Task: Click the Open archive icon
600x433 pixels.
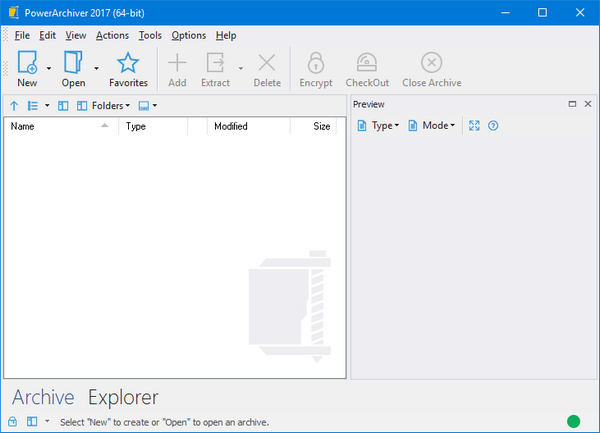Action: (73, 62)
